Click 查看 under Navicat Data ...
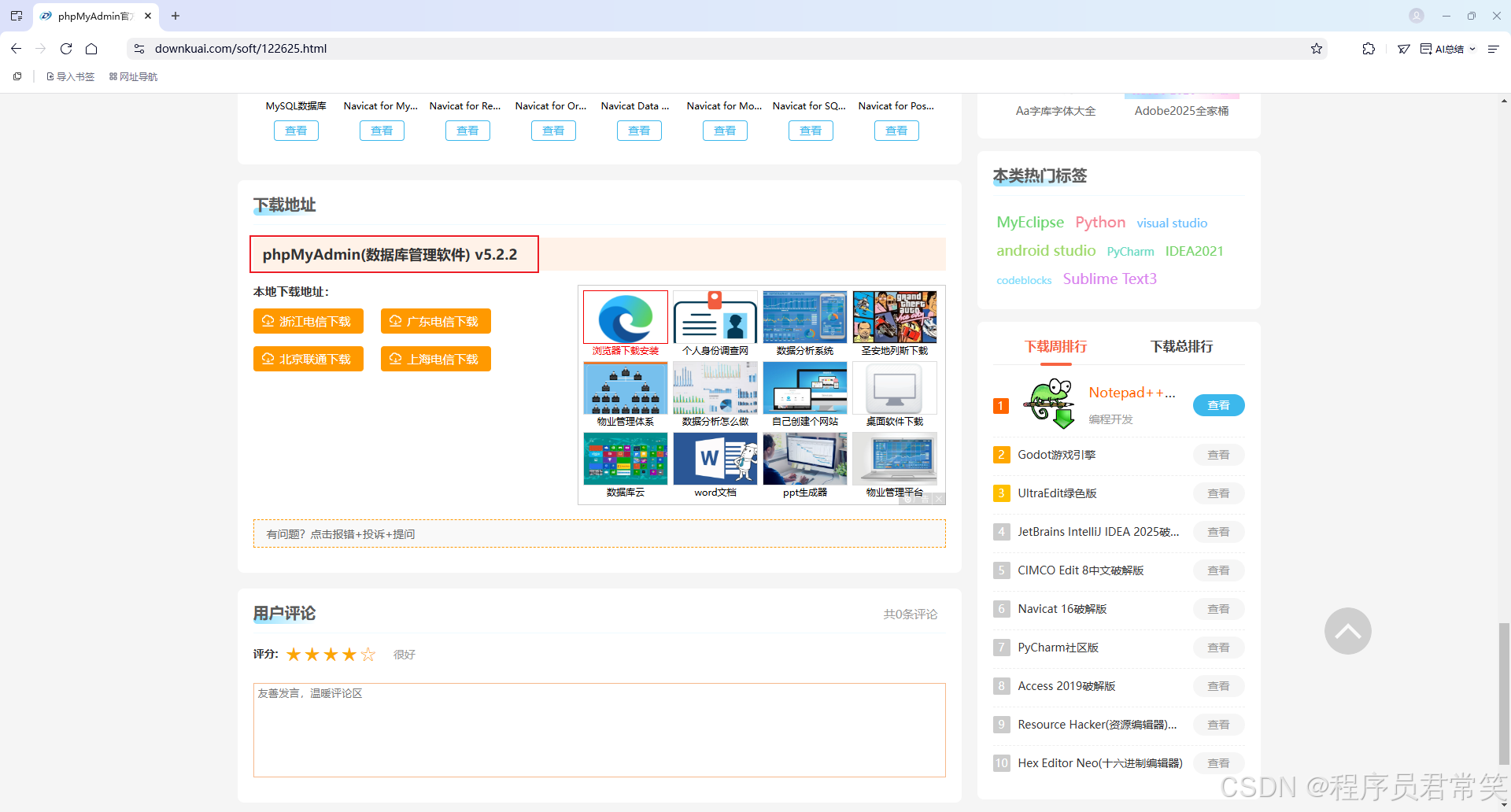This screenshot has width=1511, height=812. tap(639, 131)
